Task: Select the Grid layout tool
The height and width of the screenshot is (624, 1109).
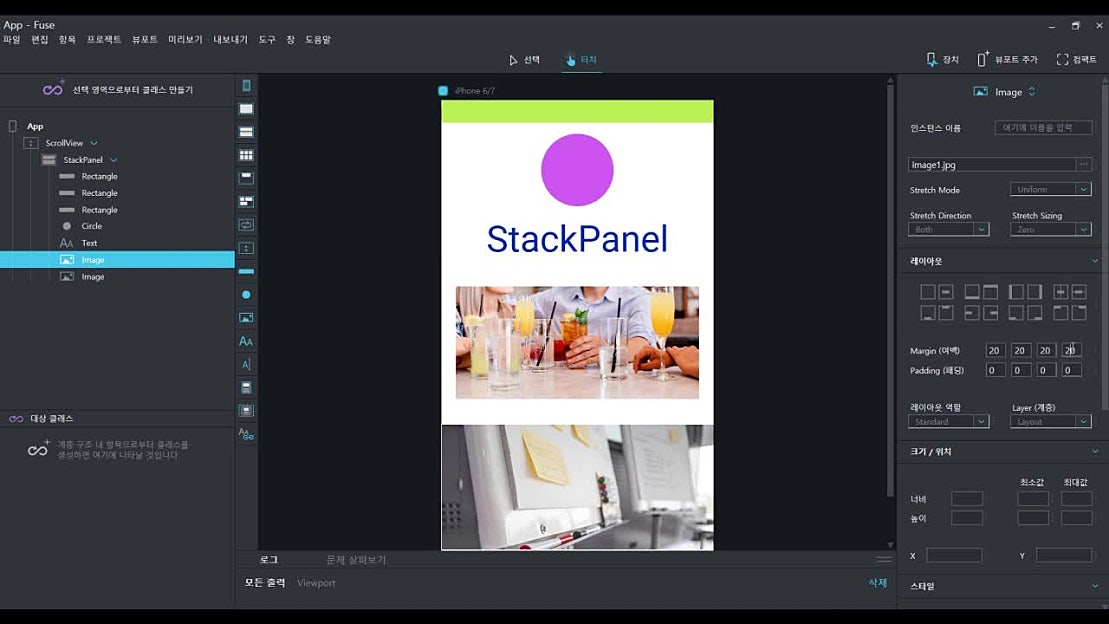Action: 246,155
